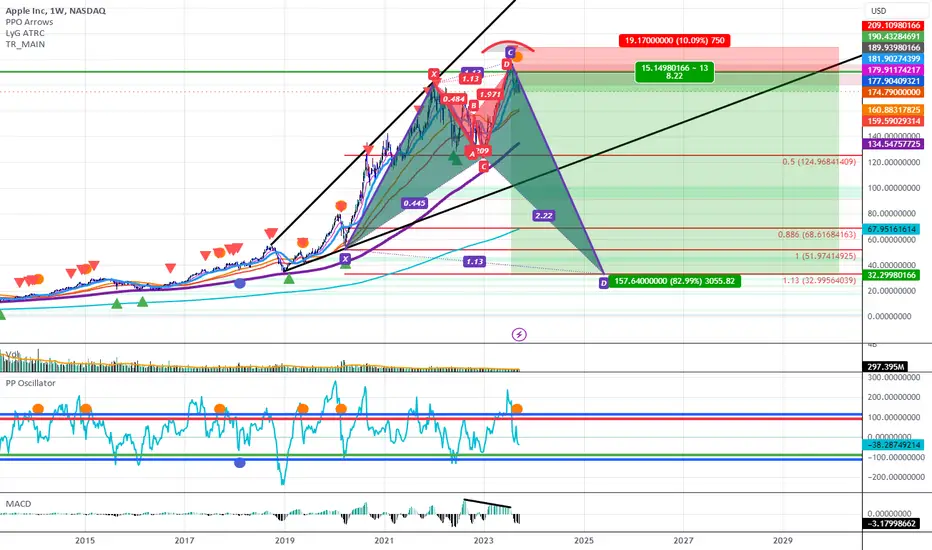Click the PP Oscillator pane title
Screen dimensions: 932x550
(30, 383)
